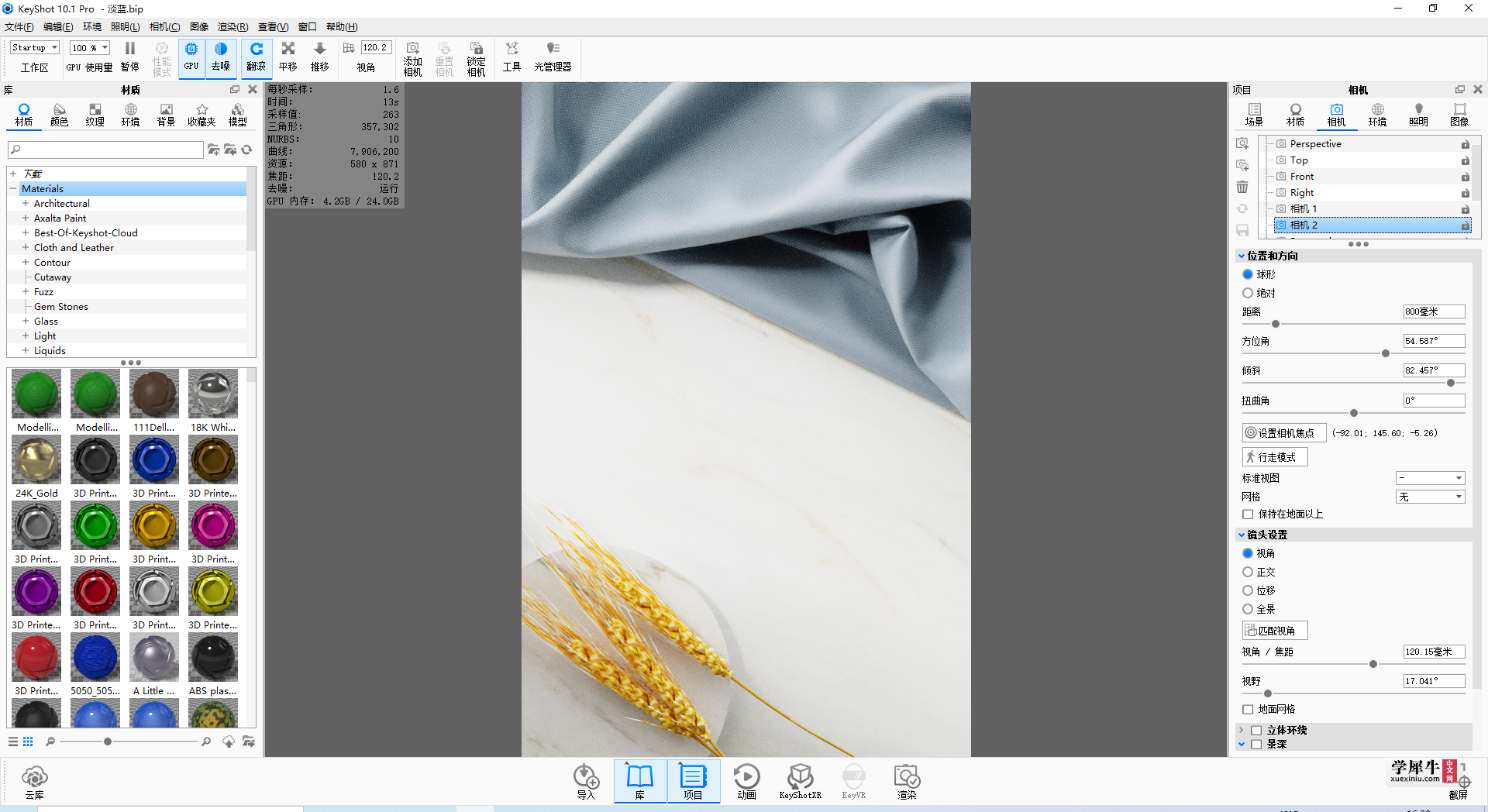The height and width of the screenshot is (812, 1488).
Task: Select the dolly (推移) camera tool
Action: [320, 57]
